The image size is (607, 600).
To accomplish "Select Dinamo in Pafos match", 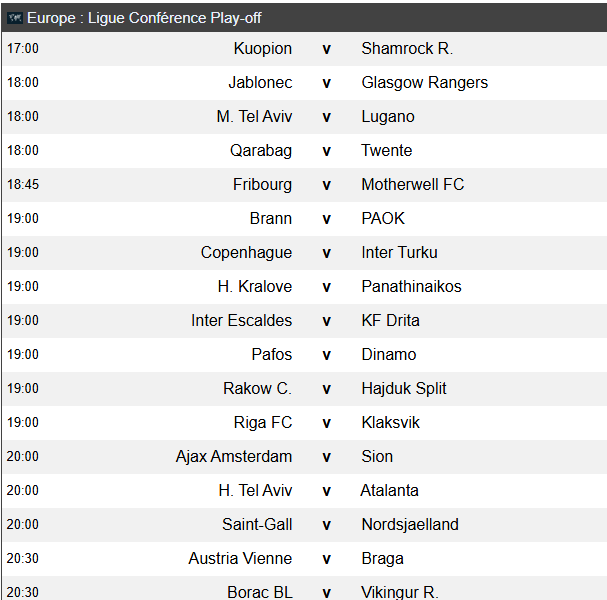I will click(x=389, y=355).
